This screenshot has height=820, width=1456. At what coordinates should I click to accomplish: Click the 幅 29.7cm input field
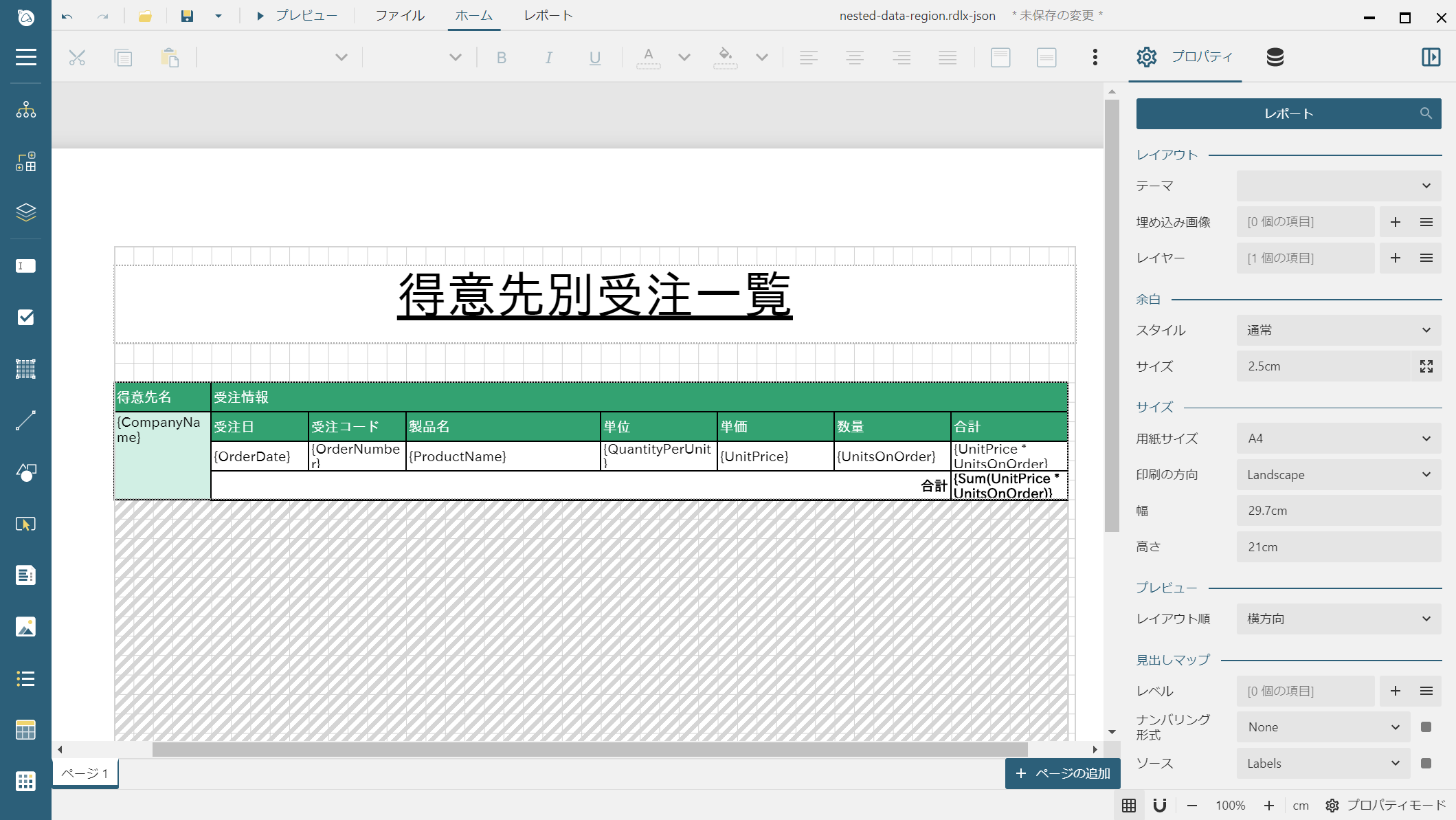pyautogui.click(x=1339, y=511)
